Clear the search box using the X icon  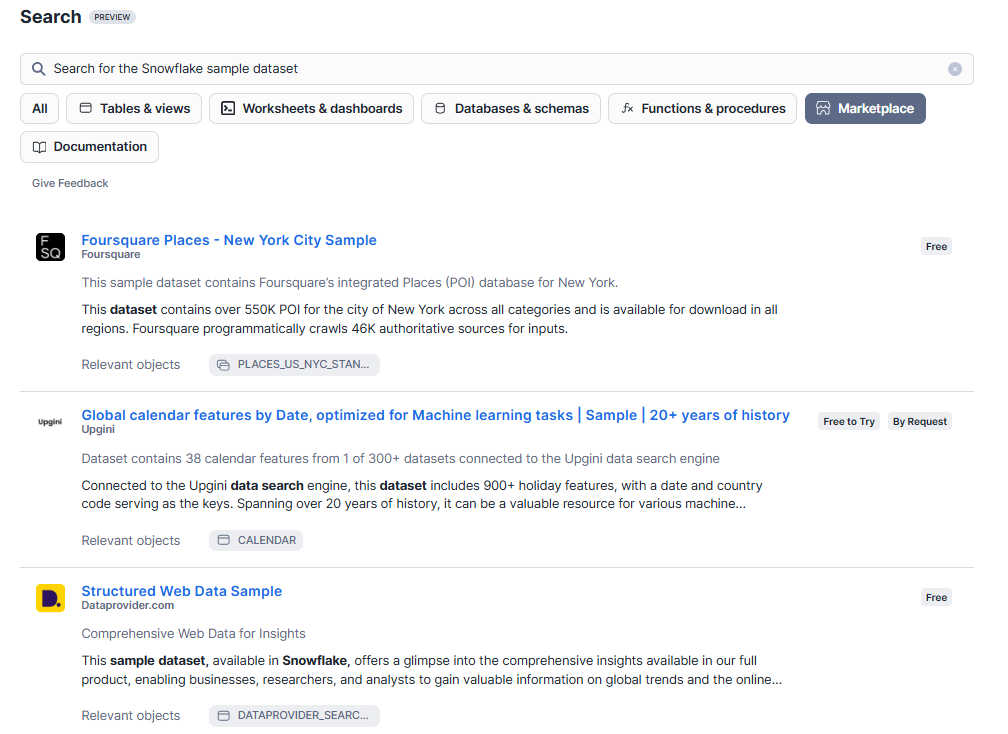click(956, 69)
